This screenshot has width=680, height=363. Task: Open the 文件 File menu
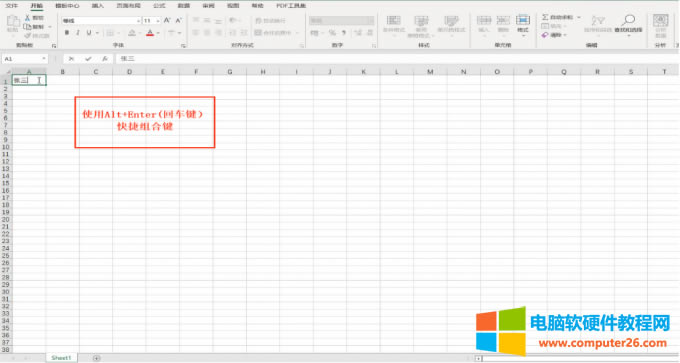(12, 6)
